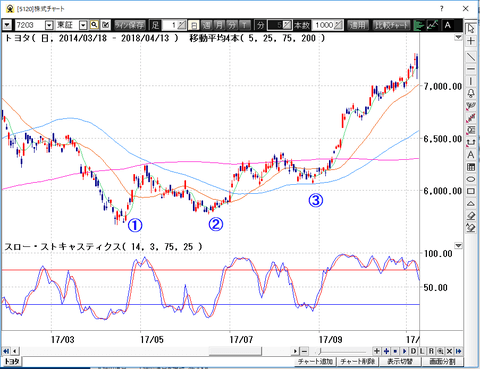Select the トヨタ chart tab

pos(12,362)
